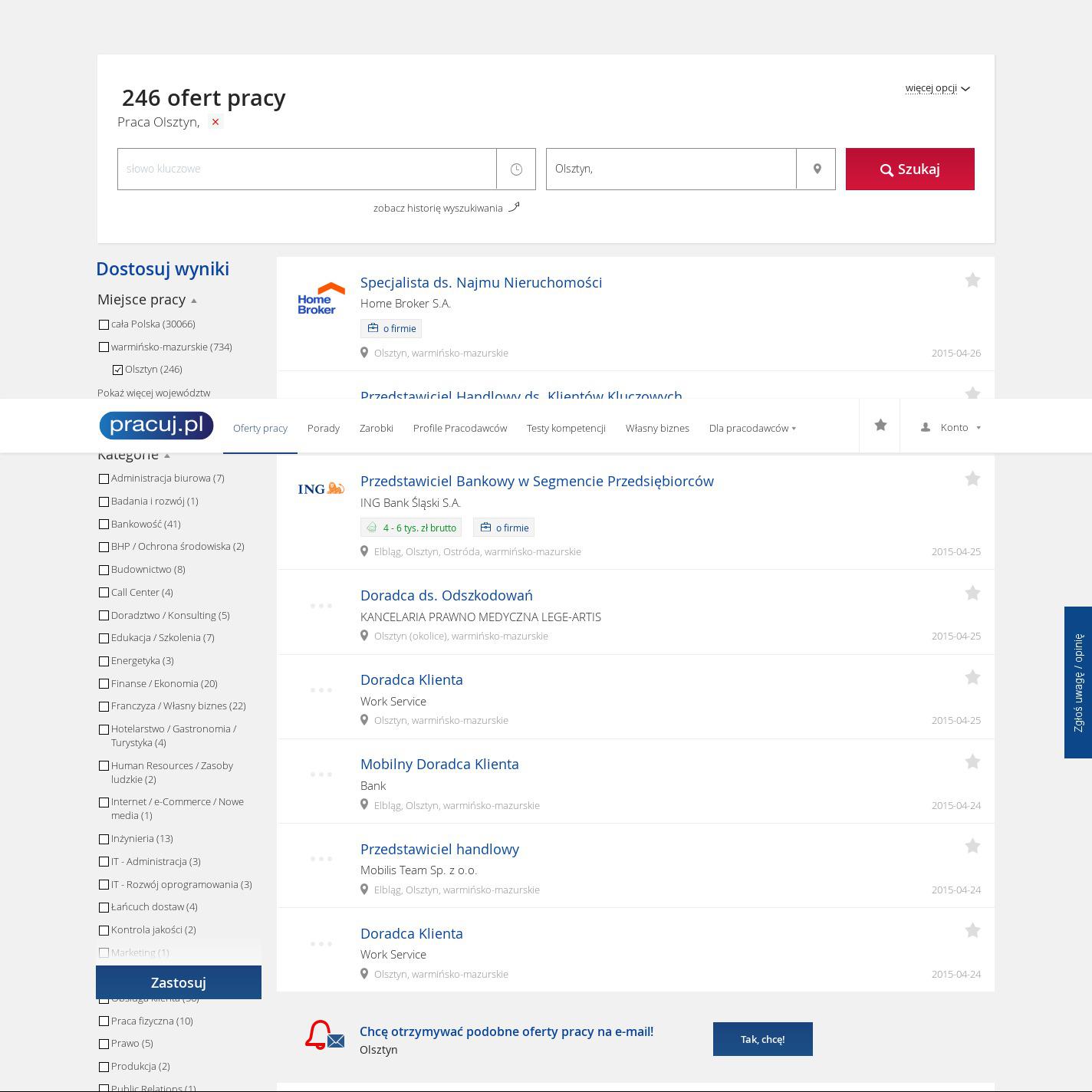Open the Zarobki menu item
The width and height of the screenshot is (1092, 1092).
click(376, 428)
